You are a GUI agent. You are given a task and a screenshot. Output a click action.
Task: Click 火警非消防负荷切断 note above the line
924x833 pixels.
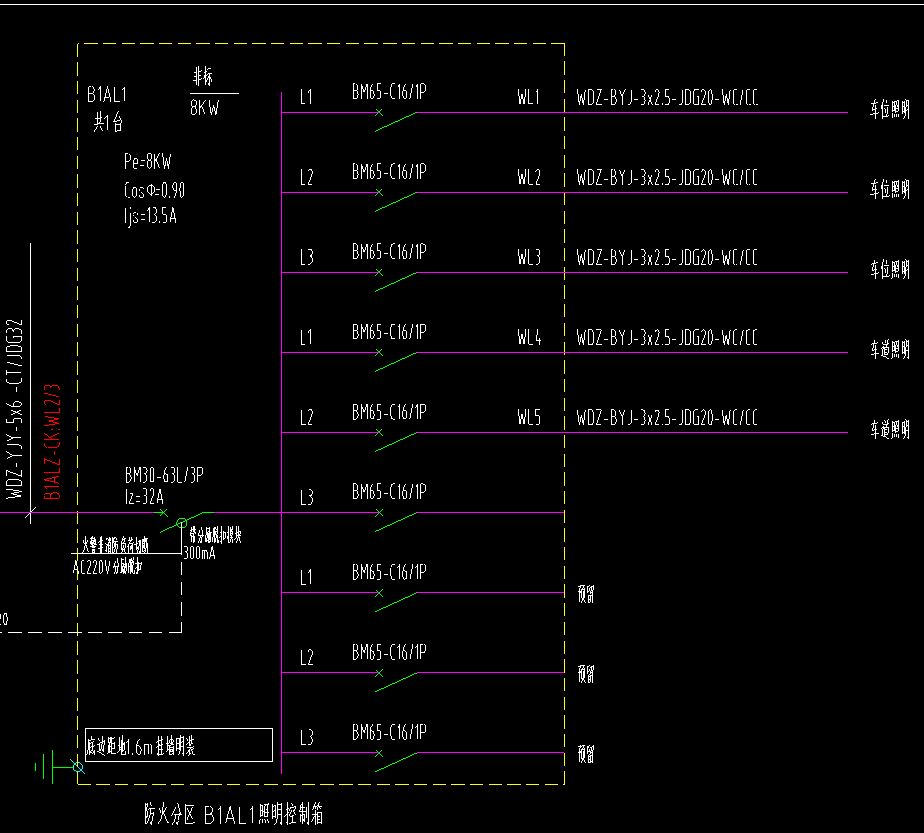116,544
